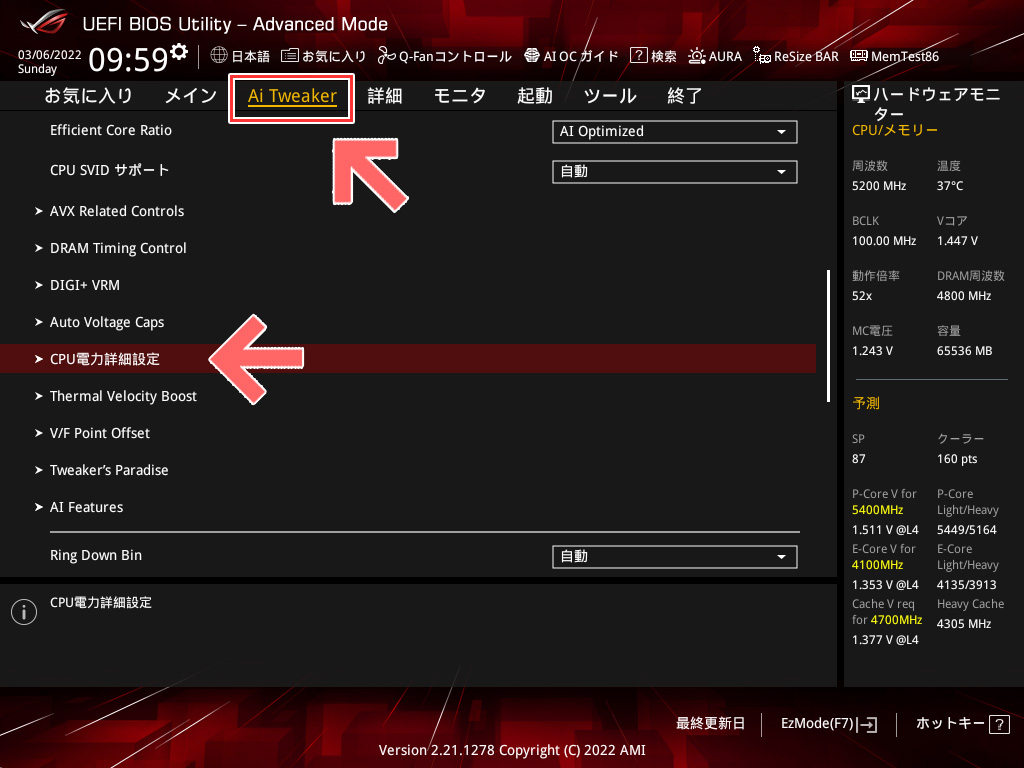Open the 詳細 tab
The width and height of the screenshot is (1024, 768).
[385, 96]
